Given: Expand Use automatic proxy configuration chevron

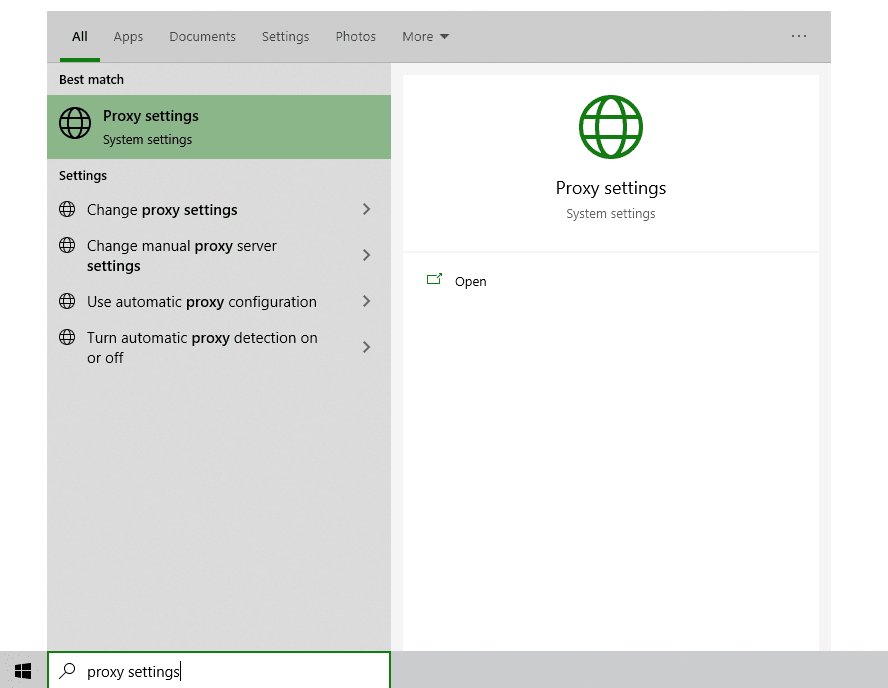Looking at the screenshot, I should [366, 301].
